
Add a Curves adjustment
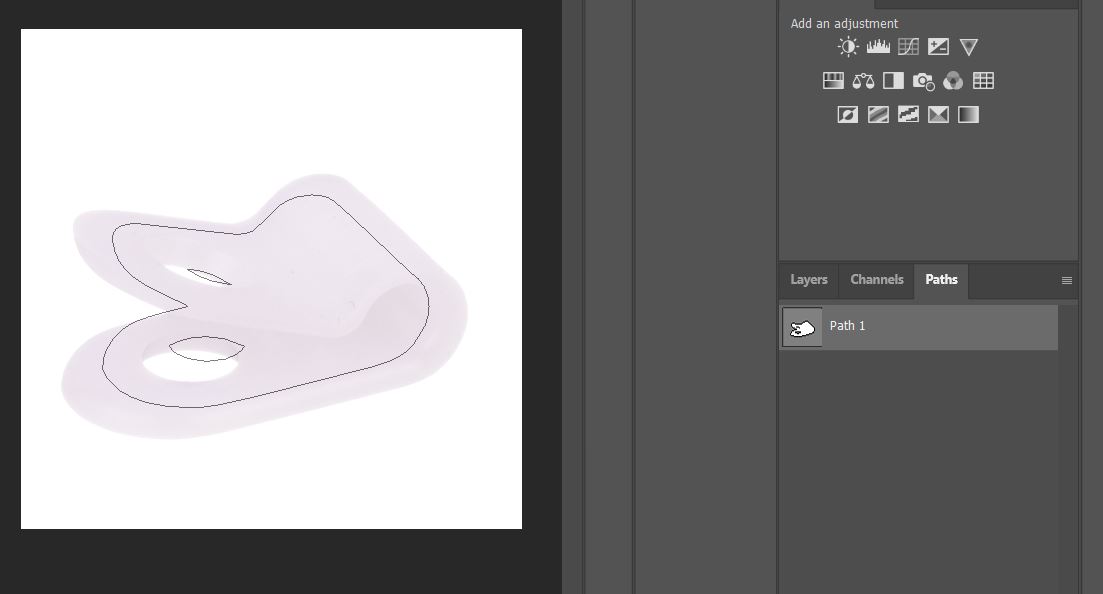click(x=908, y=47)
